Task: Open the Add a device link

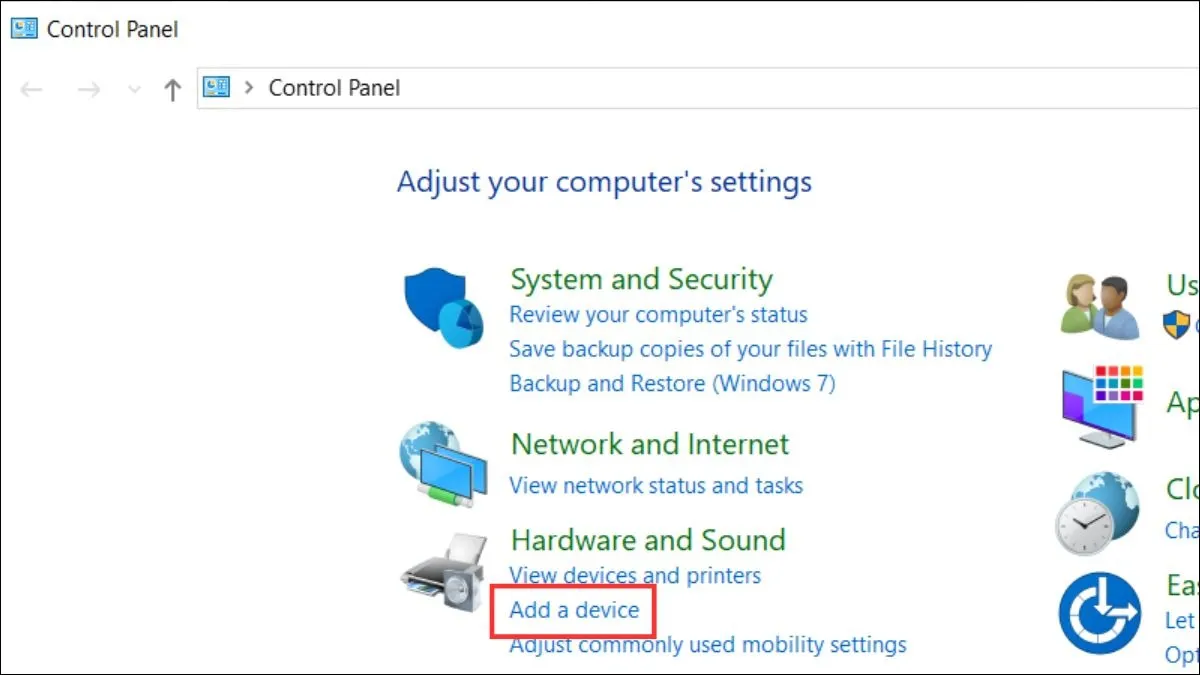Action: point(572,610)
